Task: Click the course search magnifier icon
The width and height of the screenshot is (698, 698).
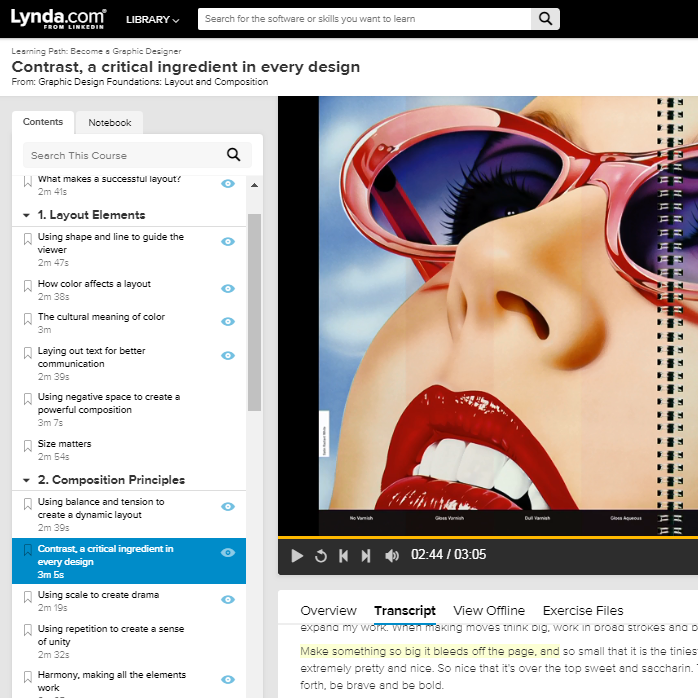Action: [234, 154]
